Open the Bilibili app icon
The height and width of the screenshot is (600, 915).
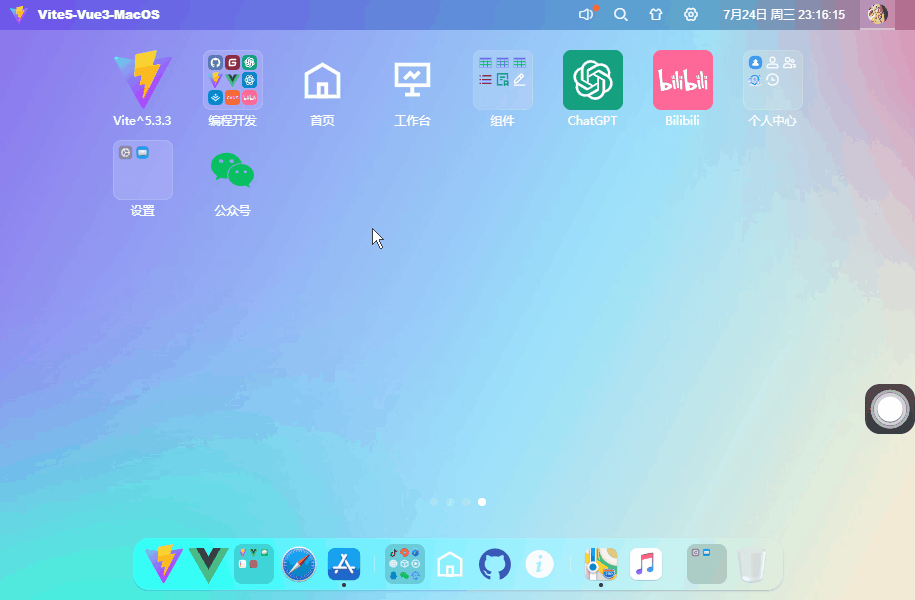point(682,80)
